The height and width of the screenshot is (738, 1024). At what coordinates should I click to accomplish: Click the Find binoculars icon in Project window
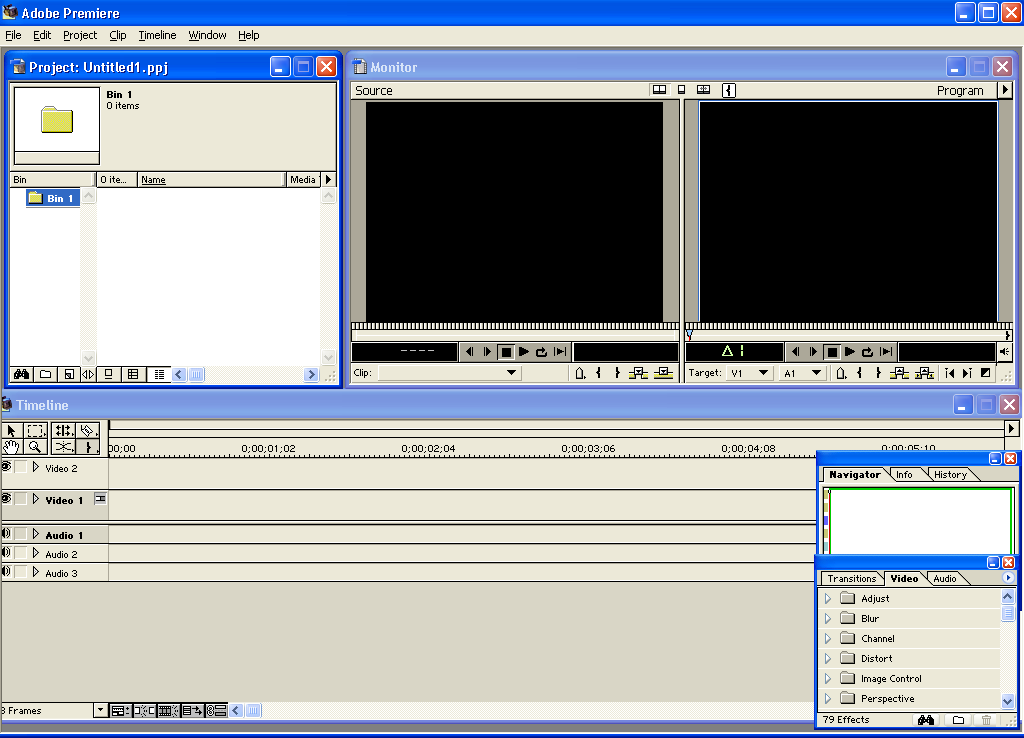click(x=22, y=374)
